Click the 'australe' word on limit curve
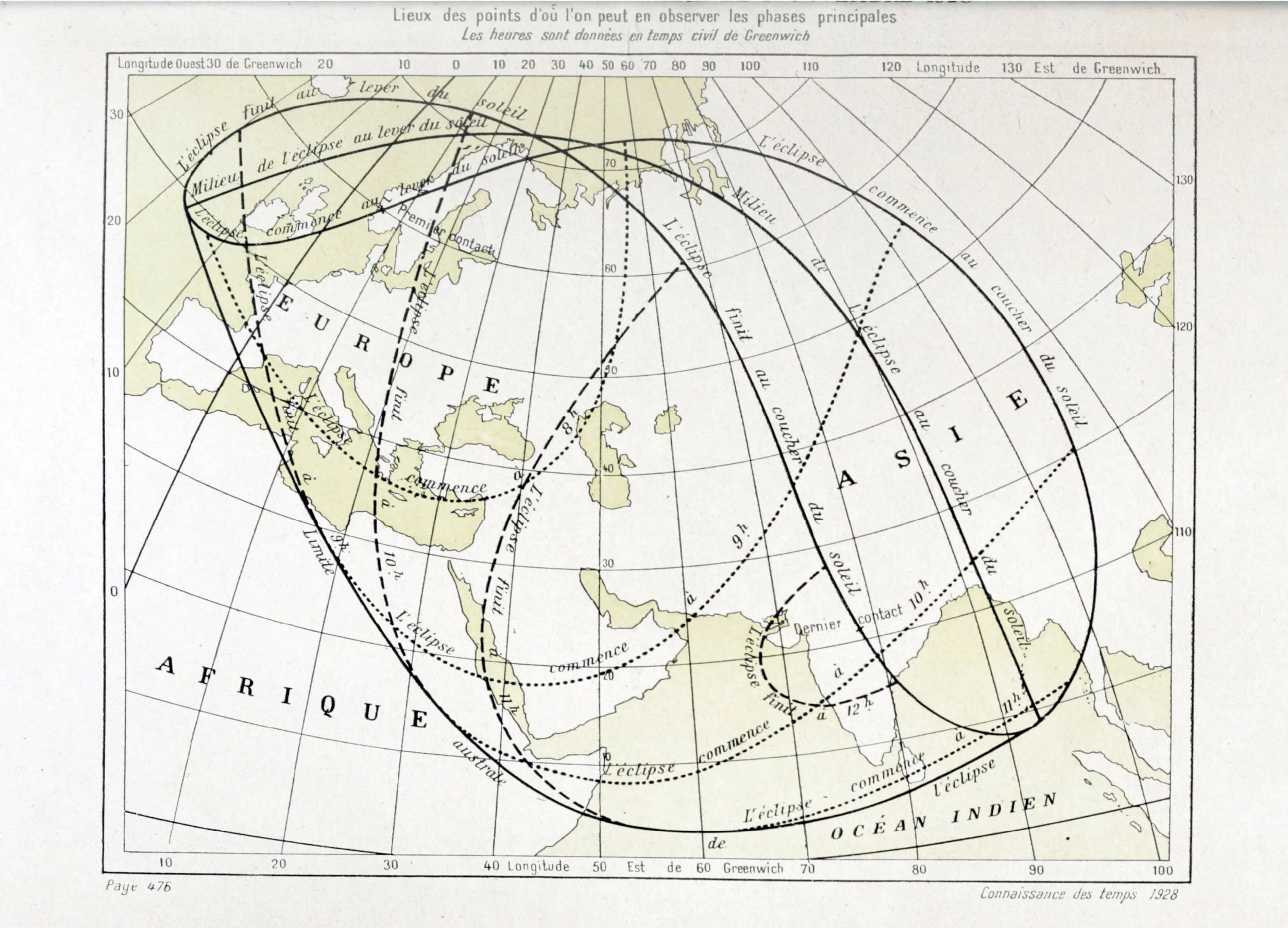Viewport: 1288px width, 928px height. pos(478,763)
